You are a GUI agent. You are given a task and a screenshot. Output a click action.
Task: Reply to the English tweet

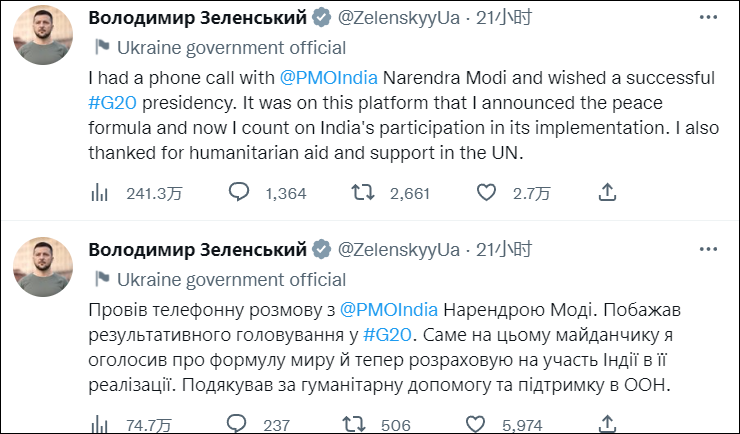click(239, 193)
